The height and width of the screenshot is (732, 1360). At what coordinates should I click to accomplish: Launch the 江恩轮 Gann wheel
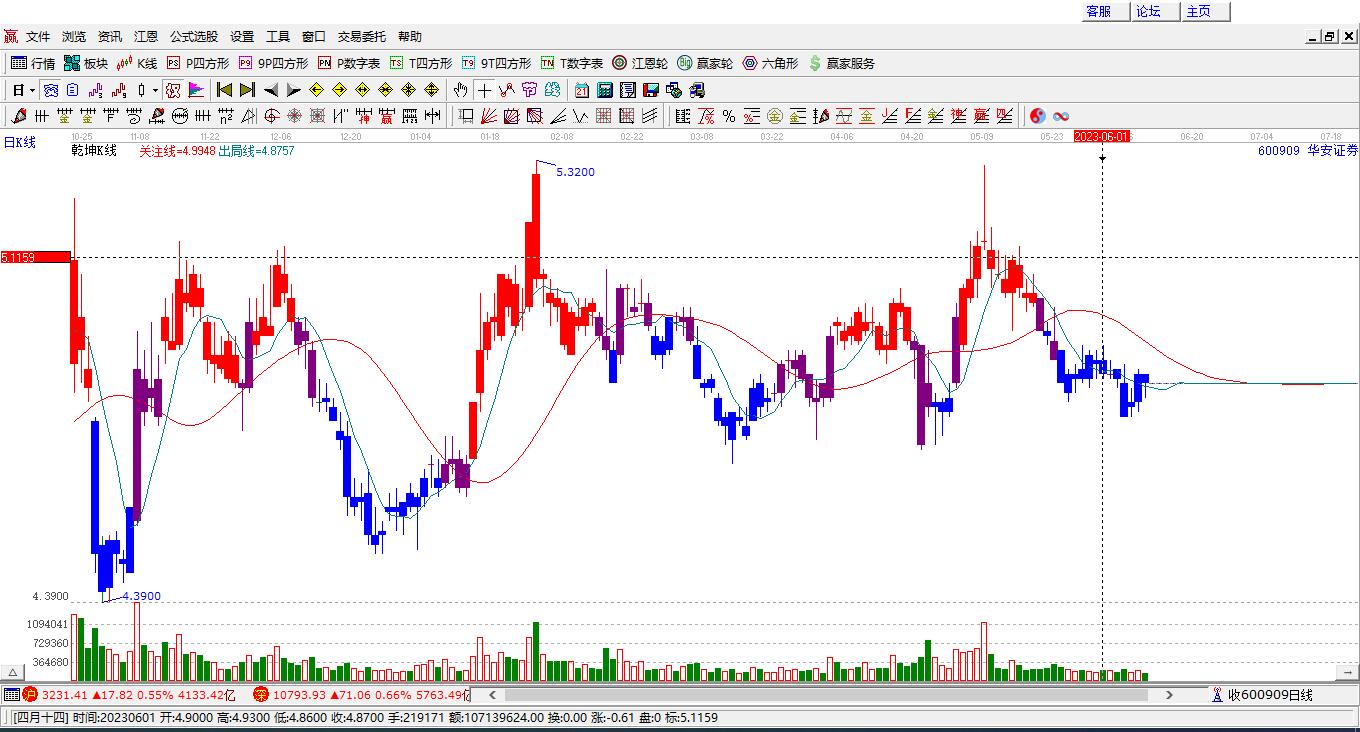(x=640, y=63)
